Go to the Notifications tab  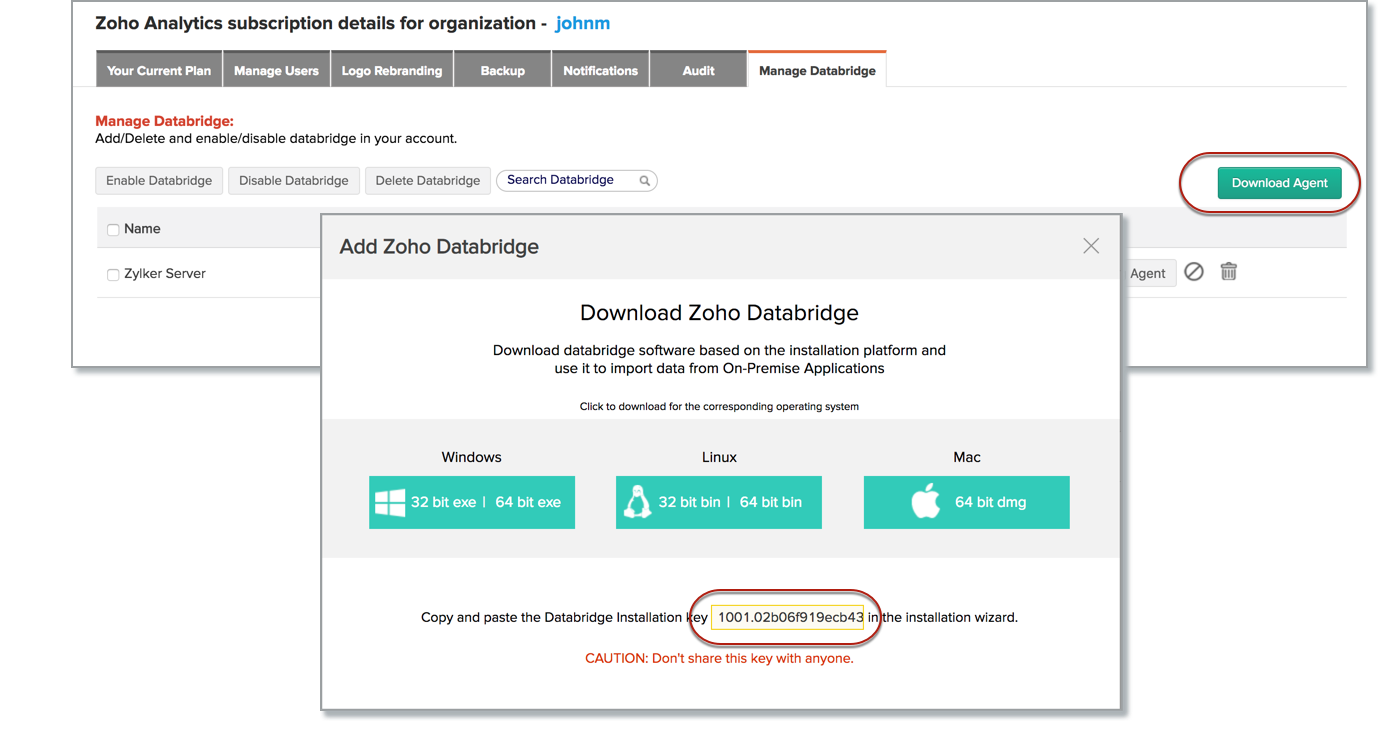coord(600,70)
